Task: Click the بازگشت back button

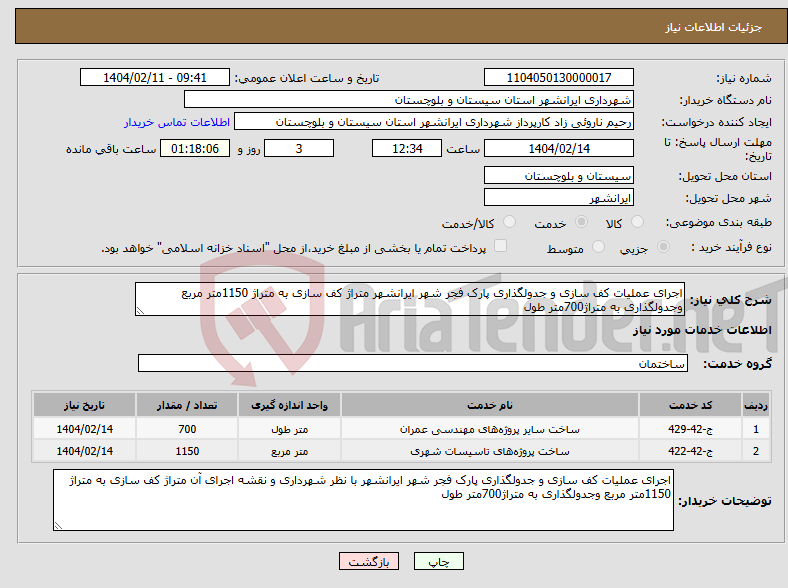Action: click(x=369, y=561)
